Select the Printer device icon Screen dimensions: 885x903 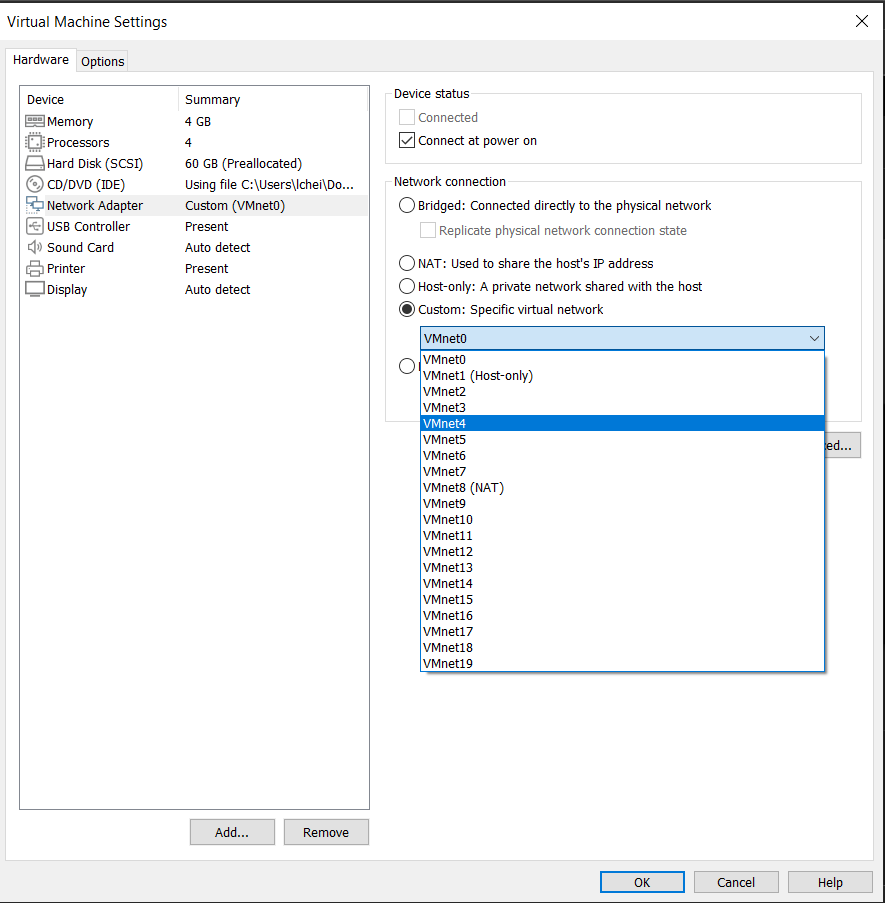[35, 268]
